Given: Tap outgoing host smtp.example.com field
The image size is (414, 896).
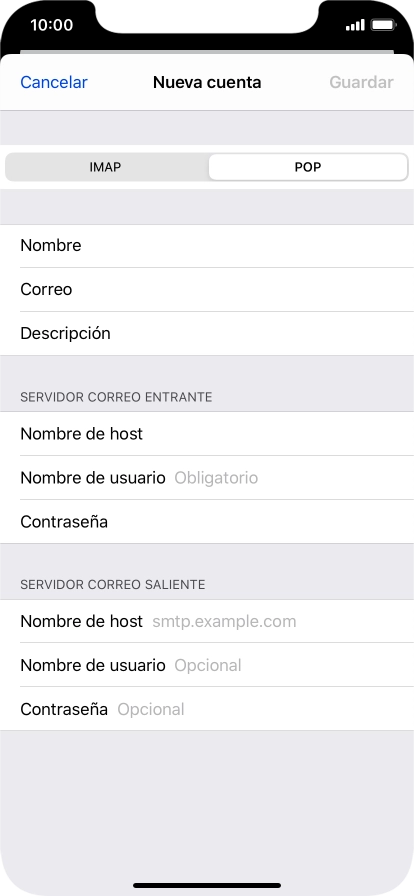Looking at the screenshot, I should pos(207,621).
